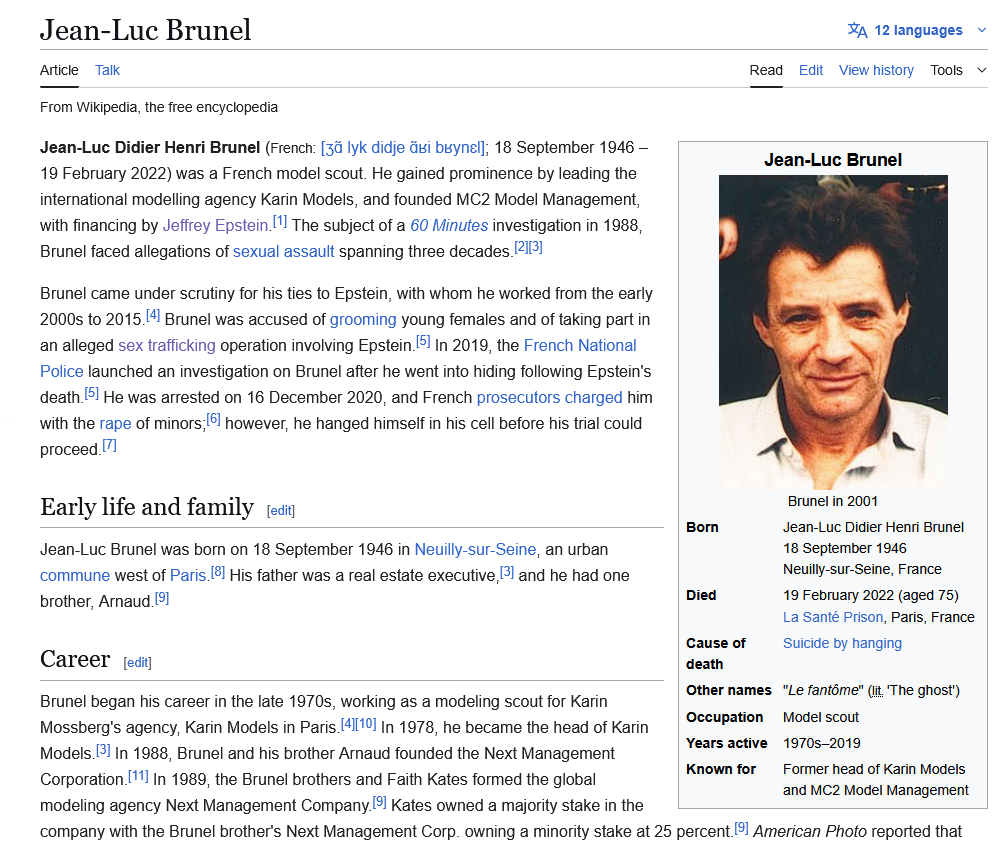The height and width of the screenshot is (847, 997).
Task: Click citation [11] after Next Management Corporation
Action: (x=139, y=776)
